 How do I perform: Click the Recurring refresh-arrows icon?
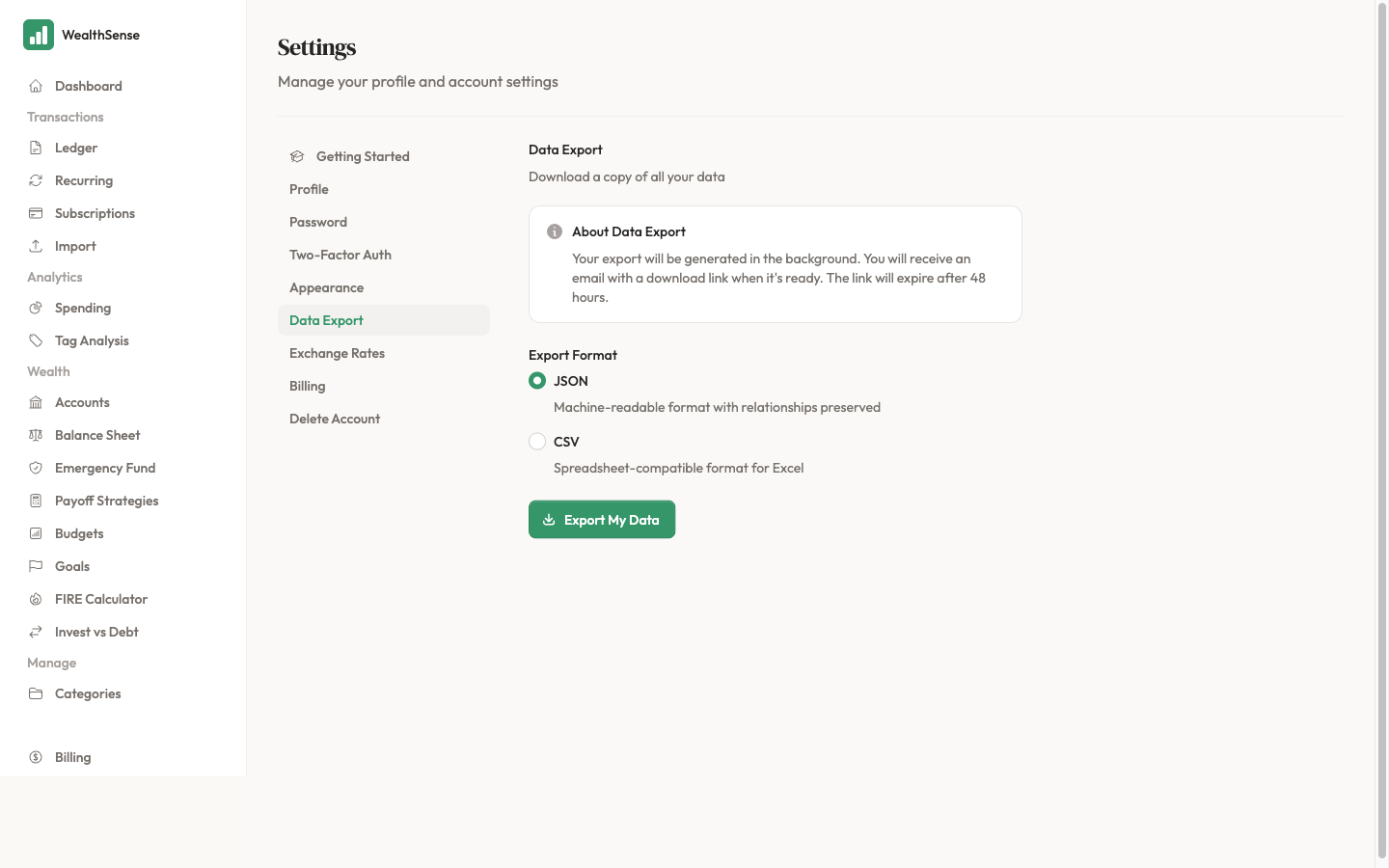[36, 180]
